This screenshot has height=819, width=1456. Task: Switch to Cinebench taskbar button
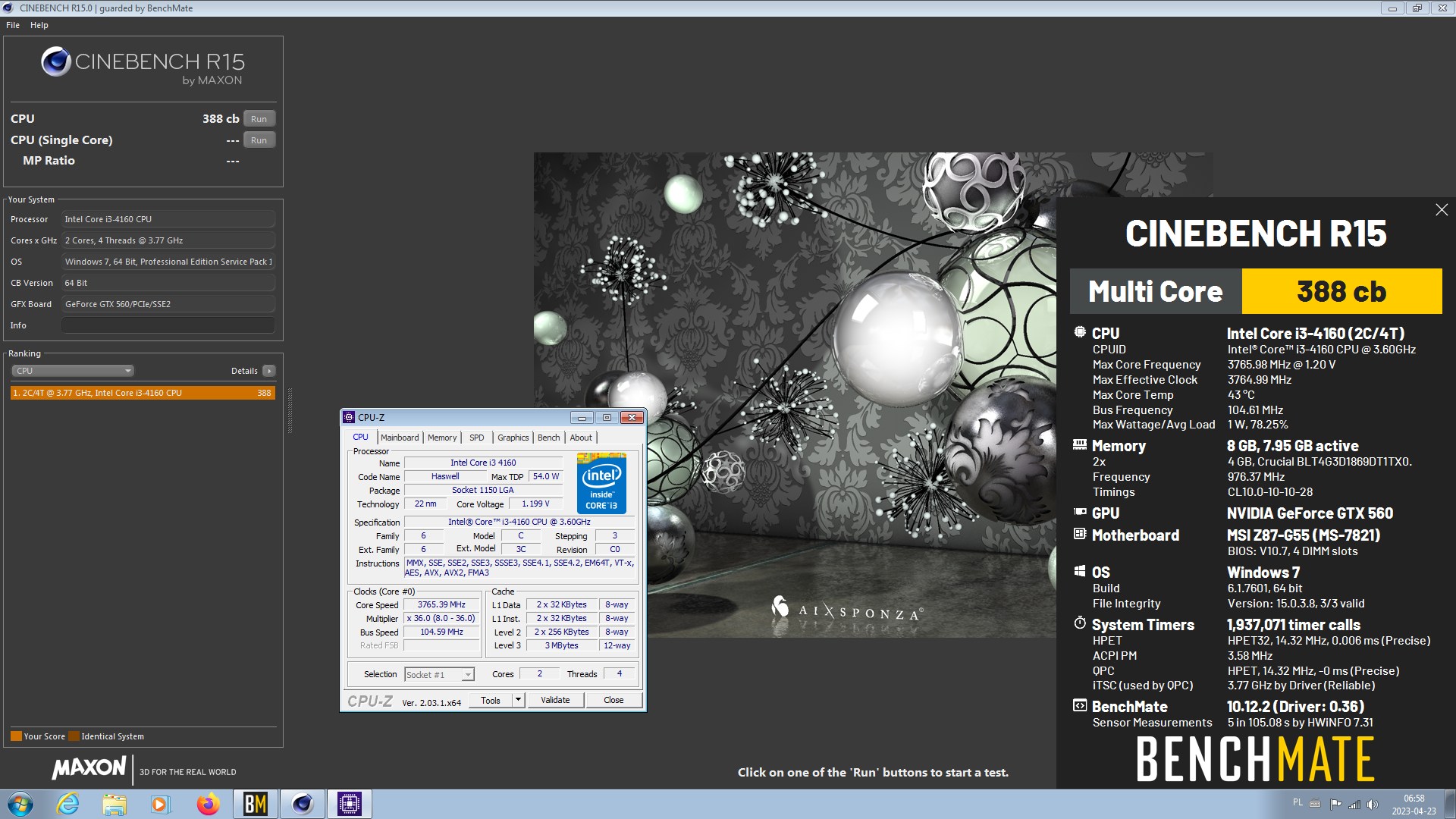[303, 804]
